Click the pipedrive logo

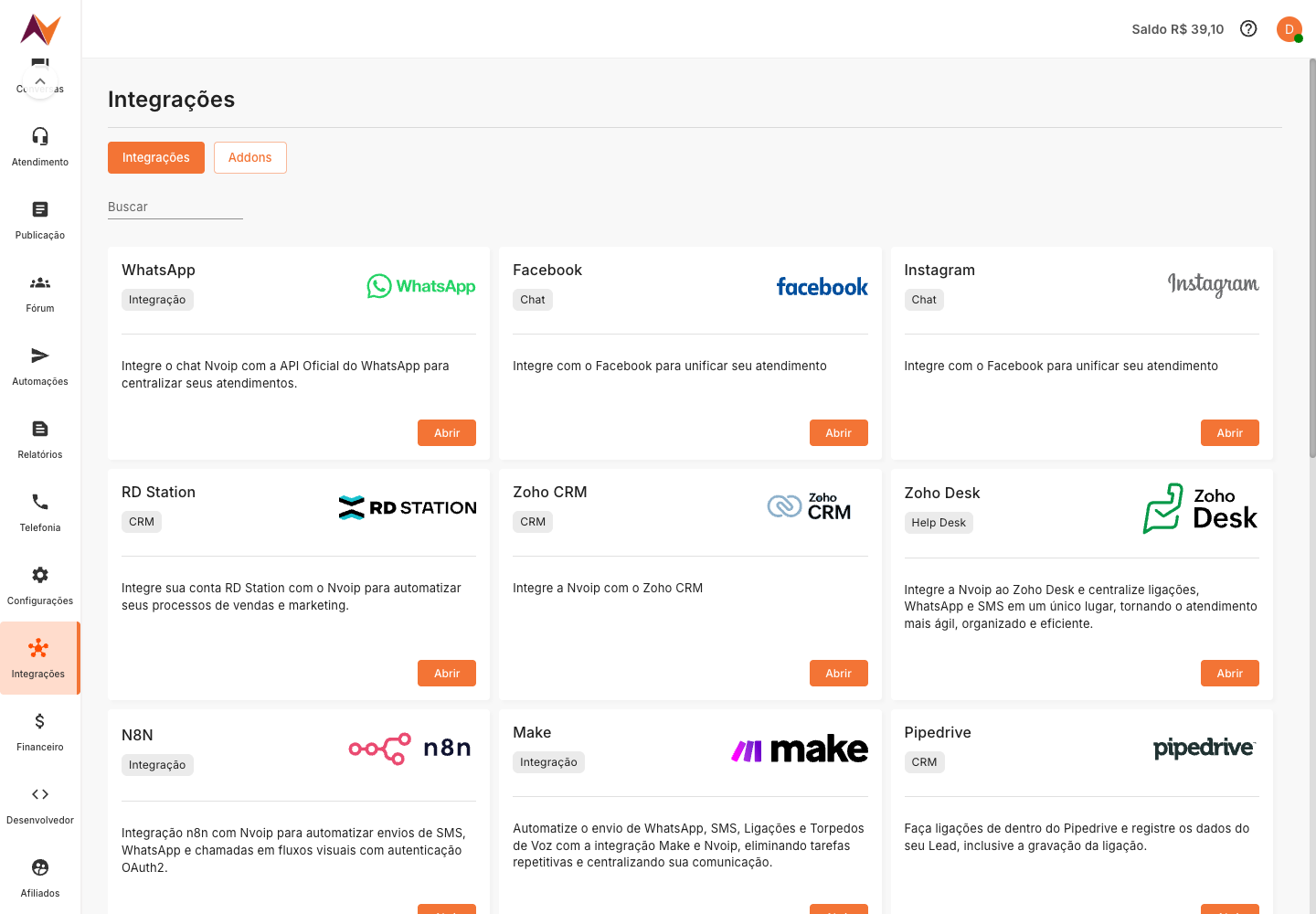coord(1205,749)
